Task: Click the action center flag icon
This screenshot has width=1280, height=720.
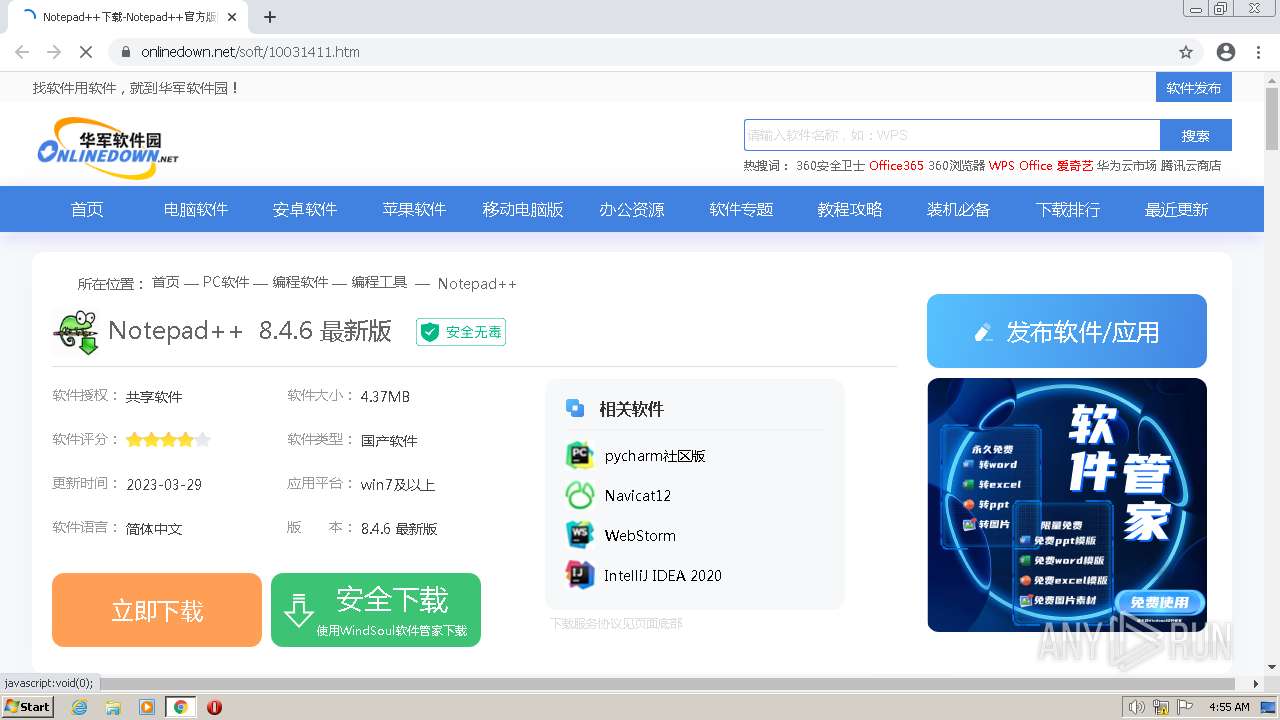Action: pos(1185,707)
